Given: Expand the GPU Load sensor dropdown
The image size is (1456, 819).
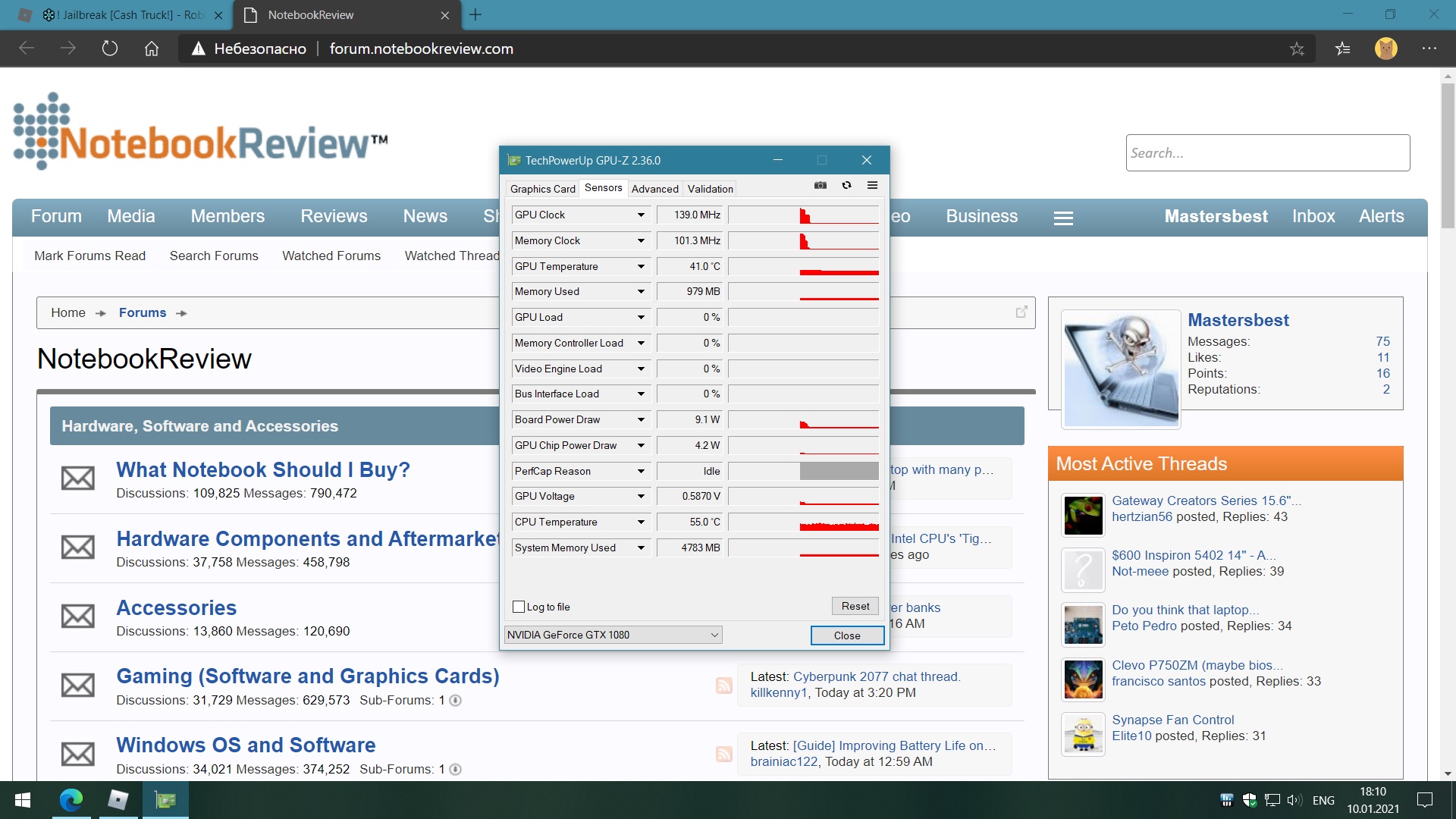Looking at the screenshot, I should click(641, 317).
